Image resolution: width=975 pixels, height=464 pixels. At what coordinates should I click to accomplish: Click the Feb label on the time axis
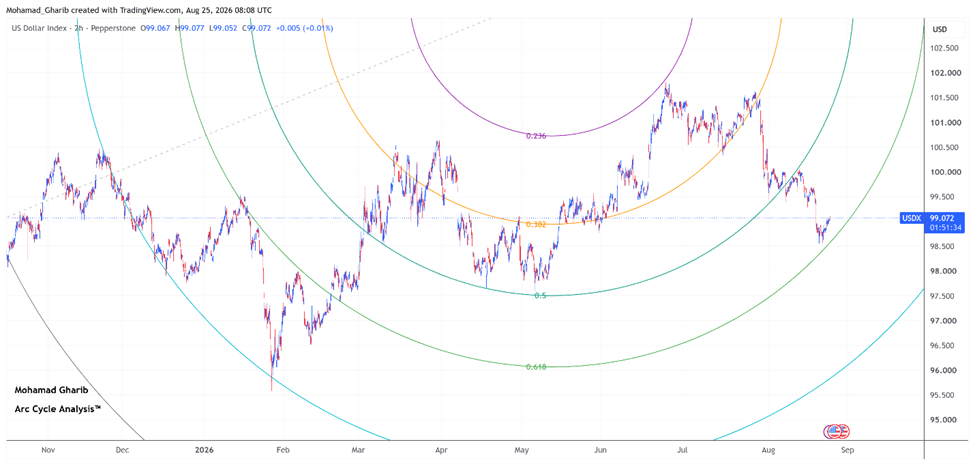pos(282,448)
